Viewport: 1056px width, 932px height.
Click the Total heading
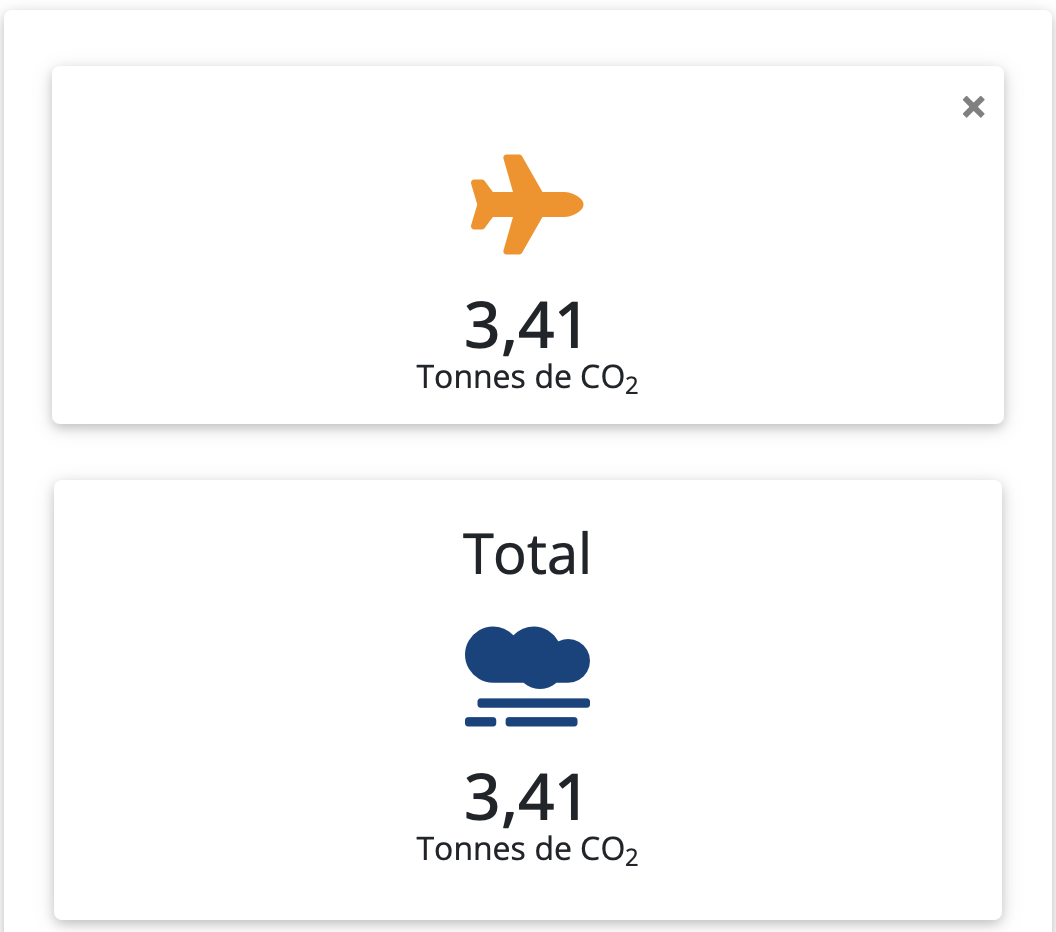point(527,553)
